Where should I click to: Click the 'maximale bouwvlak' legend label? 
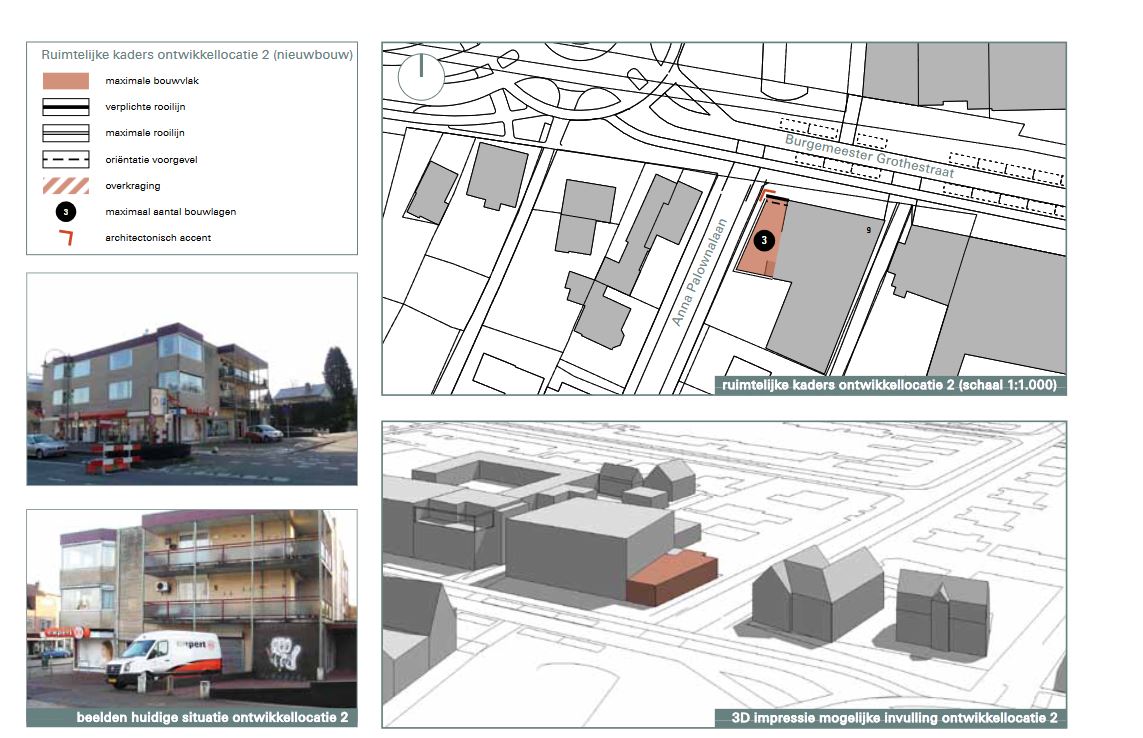(152, 81)
